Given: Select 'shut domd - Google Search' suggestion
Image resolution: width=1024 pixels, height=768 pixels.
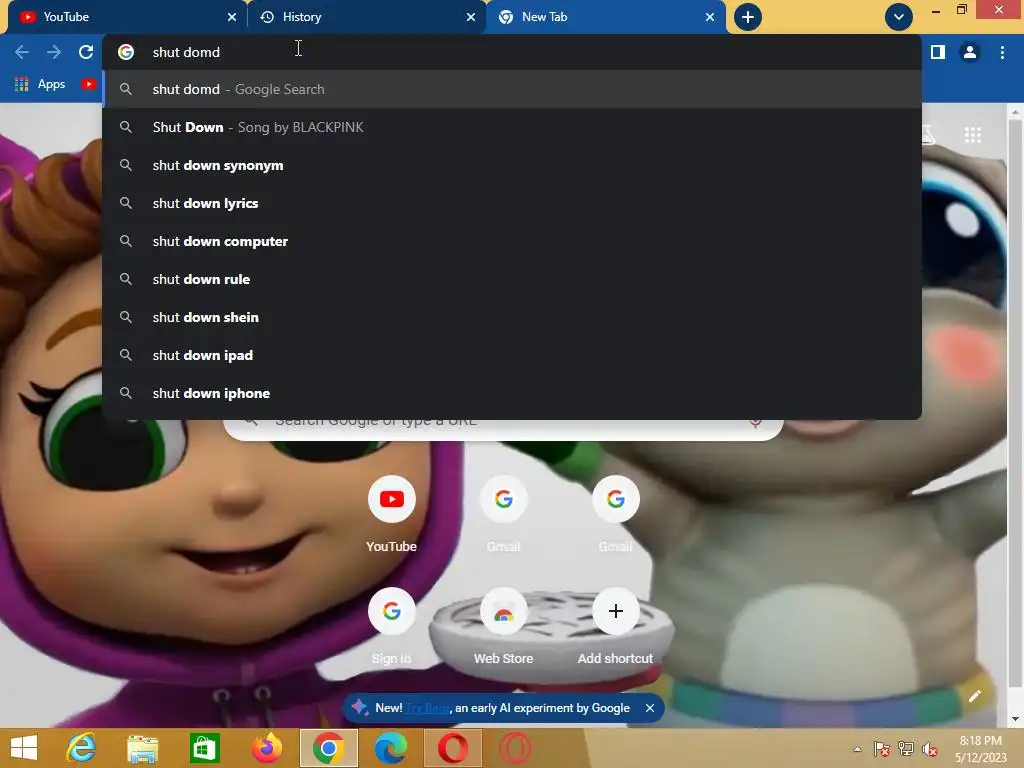Looking at the screenshot, I should click(x=512, y=89).
